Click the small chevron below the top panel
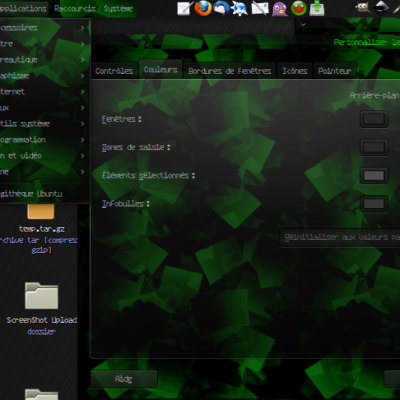 coord(303,25)
